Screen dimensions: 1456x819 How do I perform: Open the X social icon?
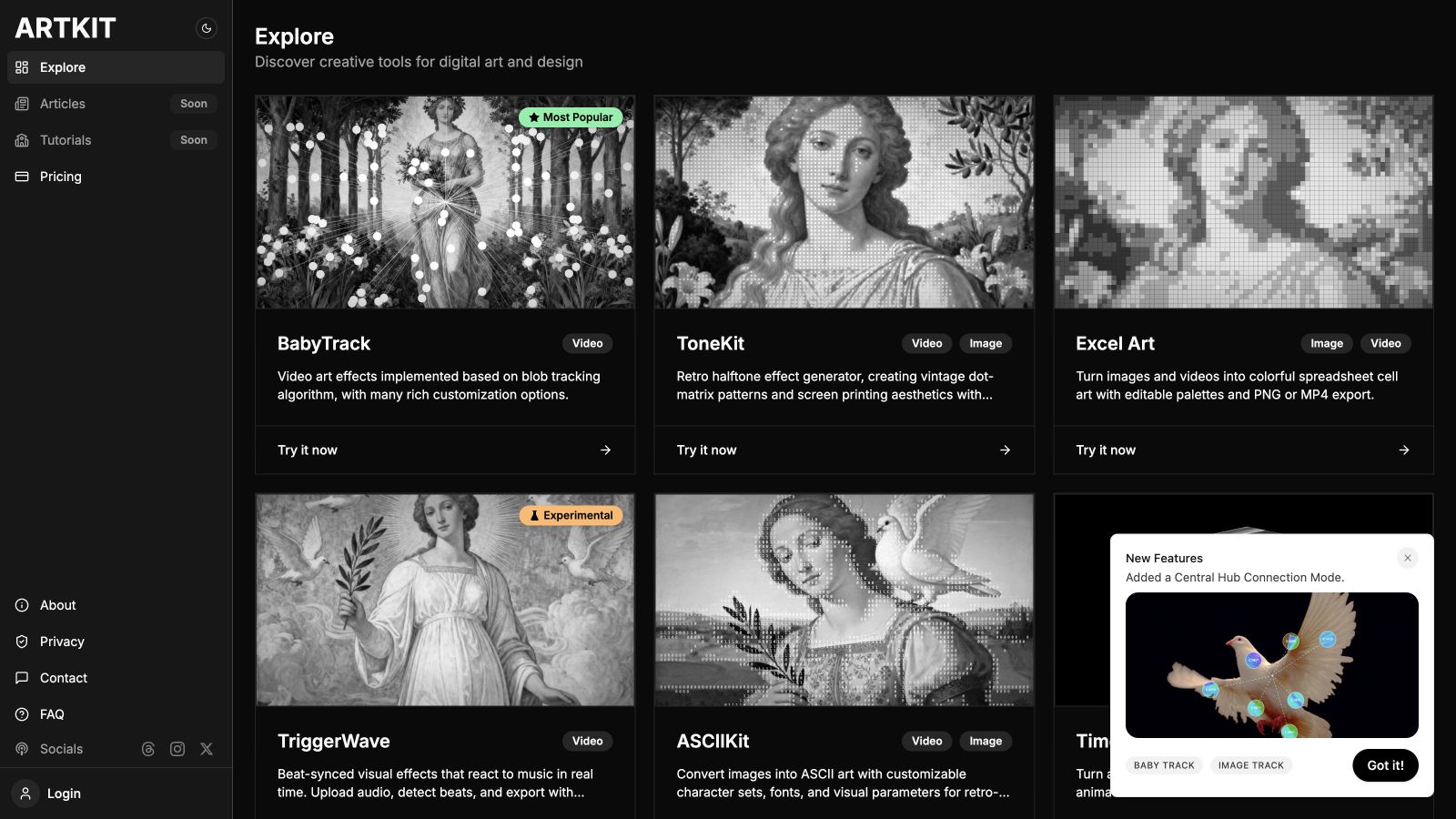click(x=207, y=749)
